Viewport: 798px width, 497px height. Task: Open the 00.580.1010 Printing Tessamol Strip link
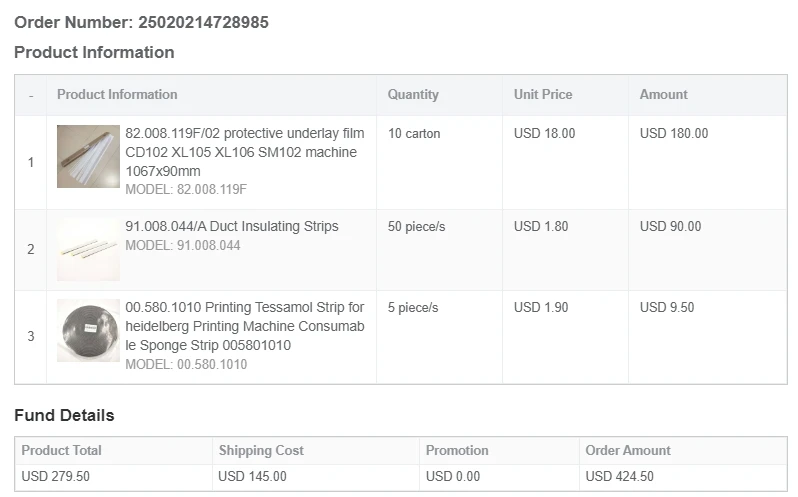coord(244,326)
